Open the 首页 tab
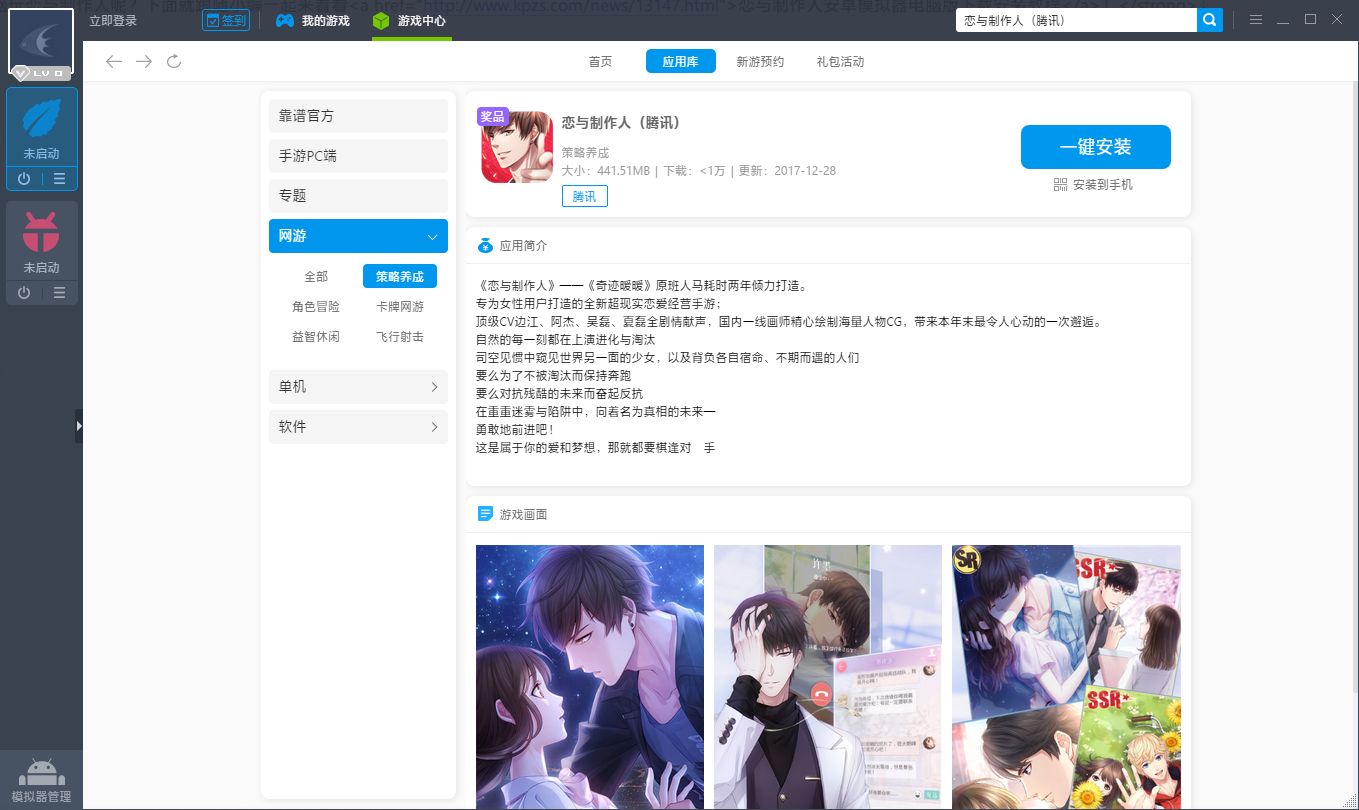The image size is (1359, 810). (x=600, y=62)
